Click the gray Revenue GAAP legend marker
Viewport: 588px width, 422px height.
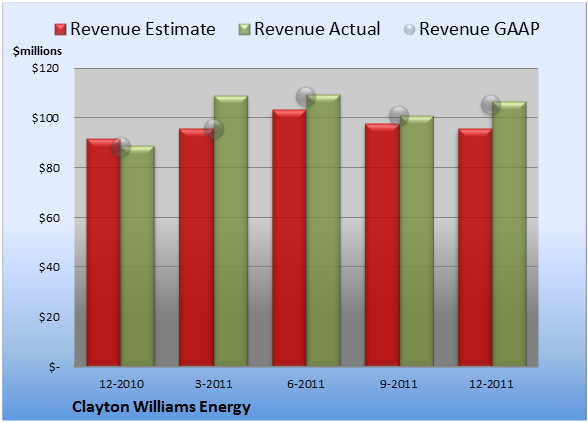click(410, 30)
